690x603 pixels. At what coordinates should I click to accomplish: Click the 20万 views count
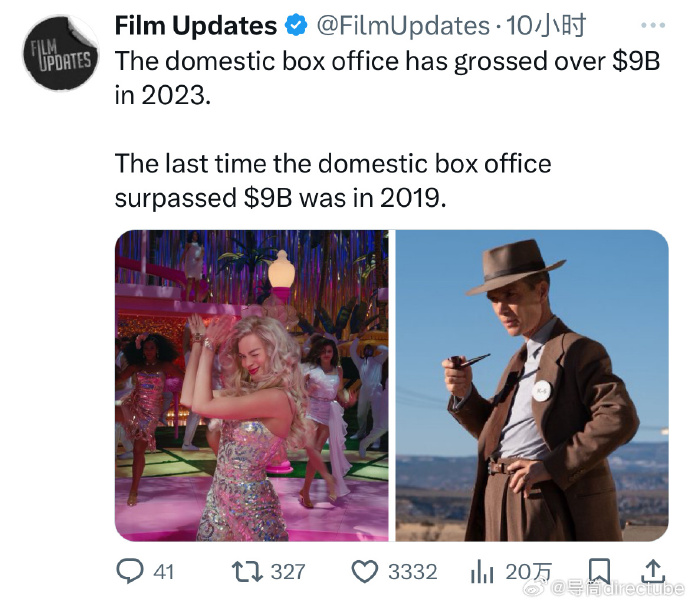coord(528,572)
